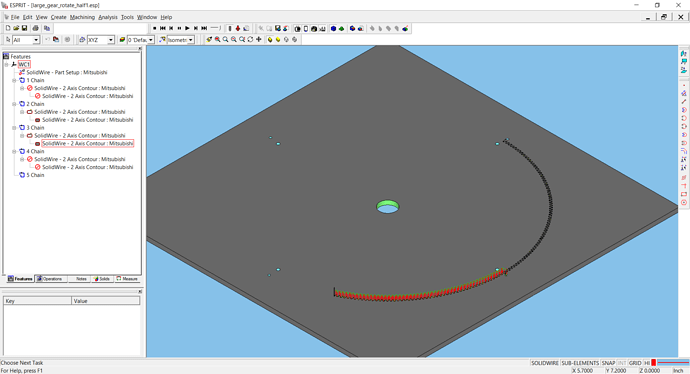This screenshot has height=374, width=690.
Task: Toggle GRID mode in status bar
Action: click(x=635, y=363)
